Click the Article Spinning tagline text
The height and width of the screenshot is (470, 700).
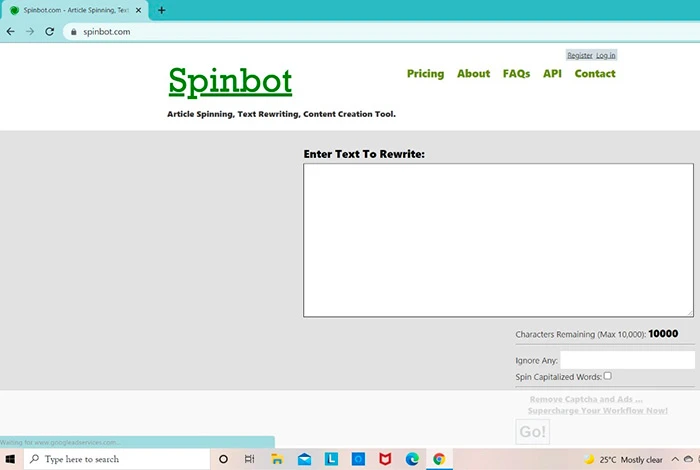click(281, 114)
